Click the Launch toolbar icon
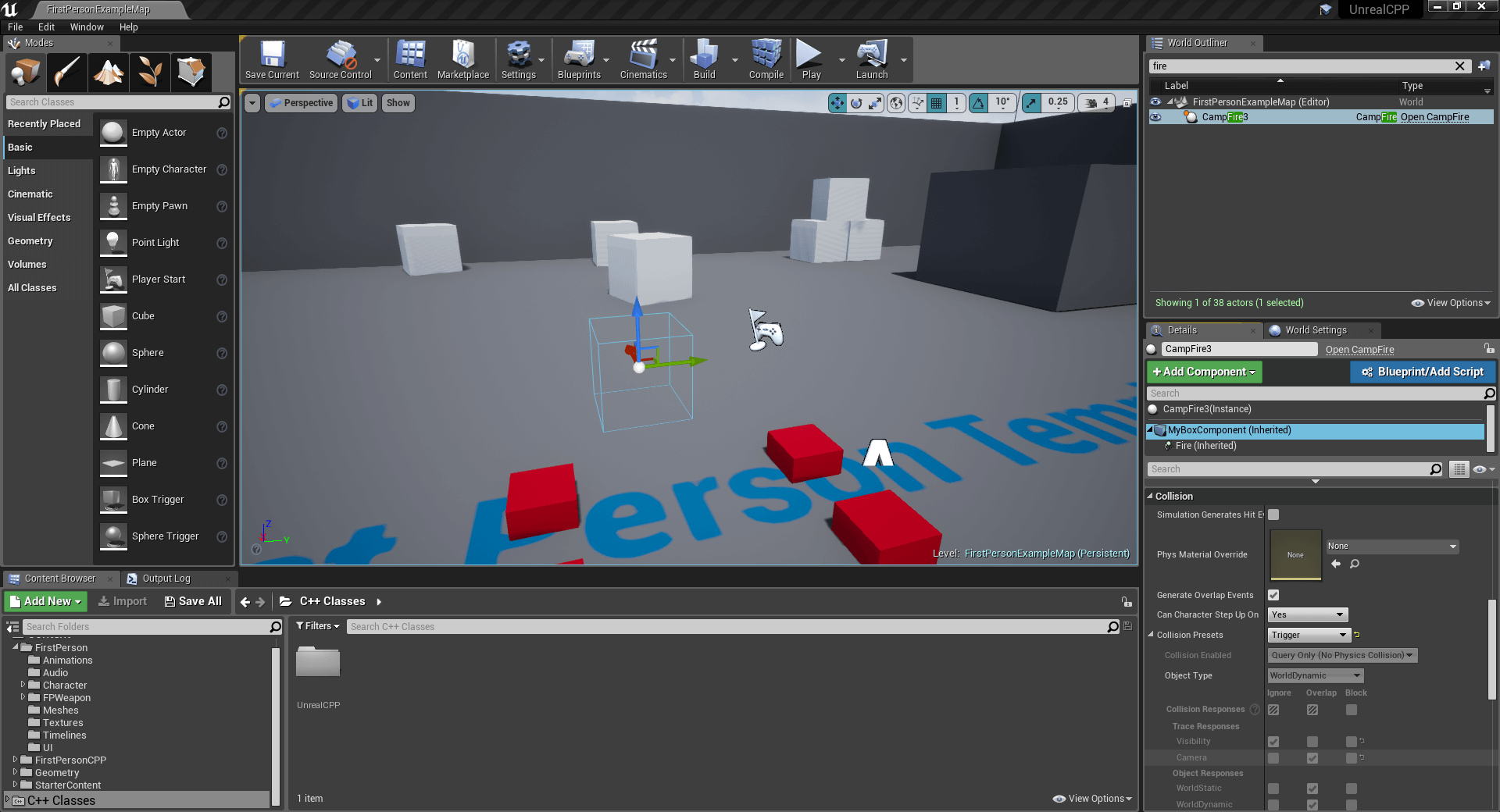Viewport: 1500px width, 812px height. (x=872, y=60)
